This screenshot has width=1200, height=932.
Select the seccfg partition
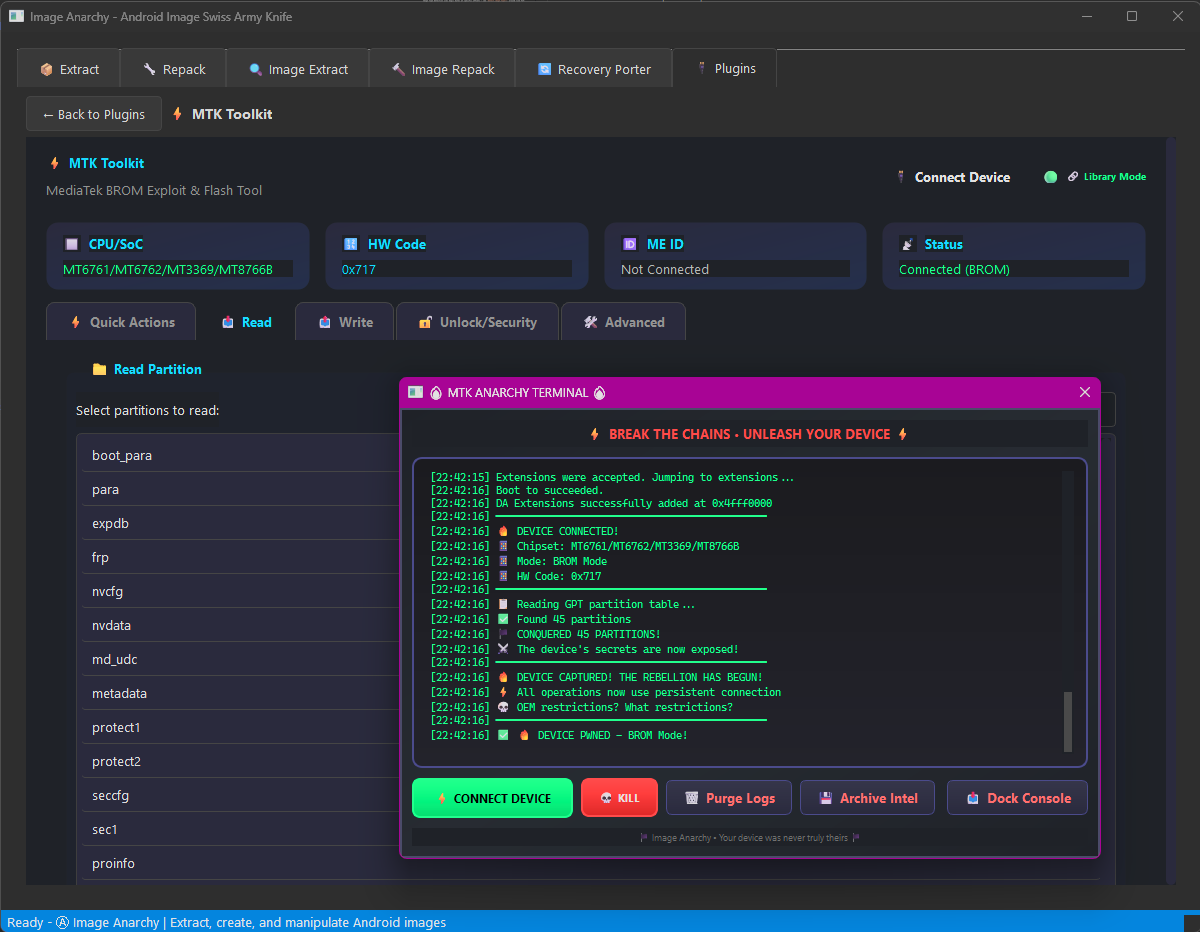point(112,795)
